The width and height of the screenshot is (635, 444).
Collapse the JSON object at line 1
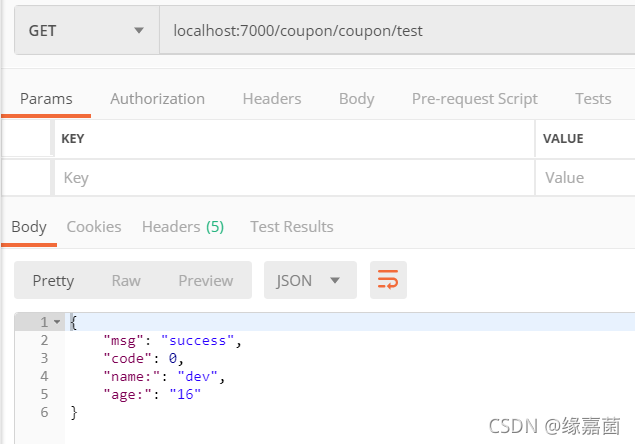tap(57, 322)
